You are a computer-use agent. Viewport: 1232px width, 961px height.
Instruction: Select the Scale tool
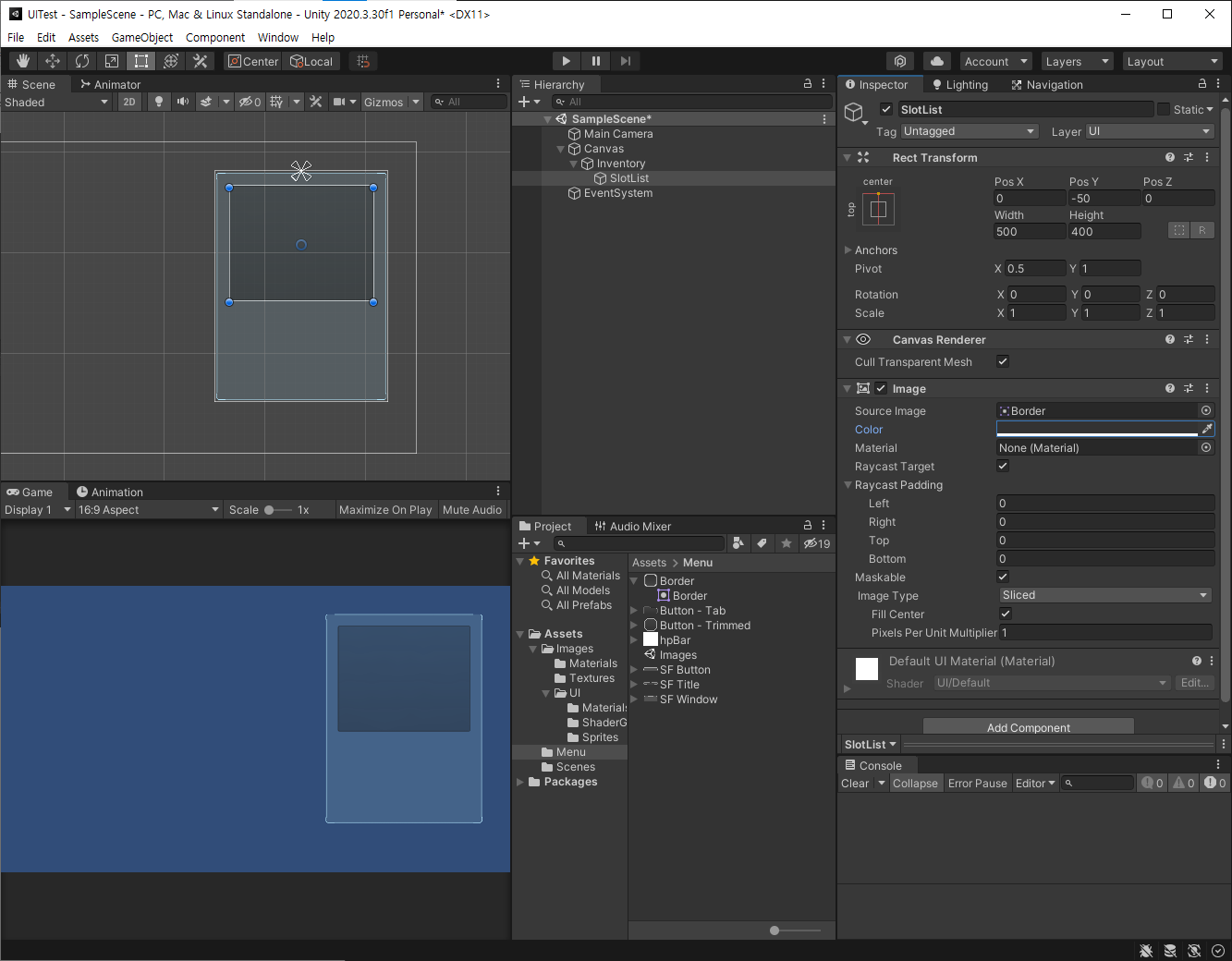click(x=112, y=61)
